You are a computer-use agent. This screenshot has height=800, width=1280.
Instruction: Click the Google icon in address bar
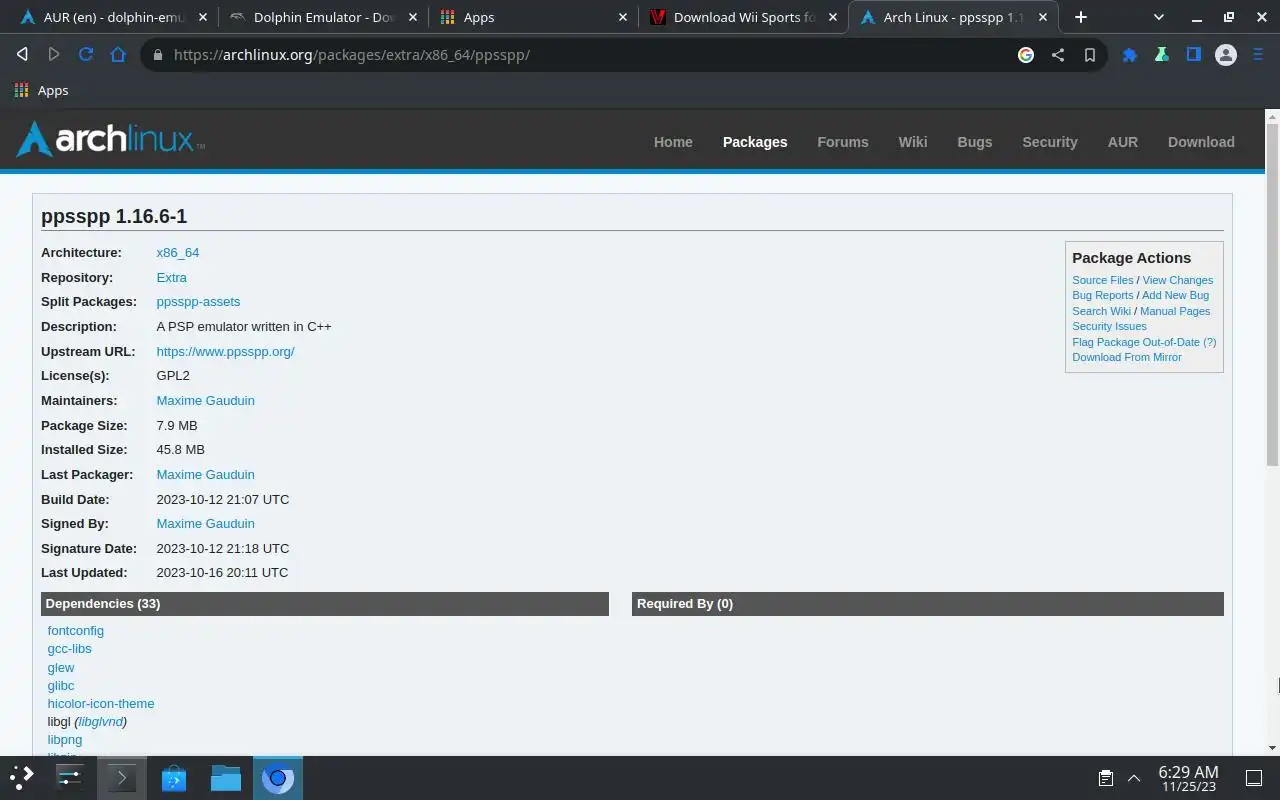click(1026, 55)
